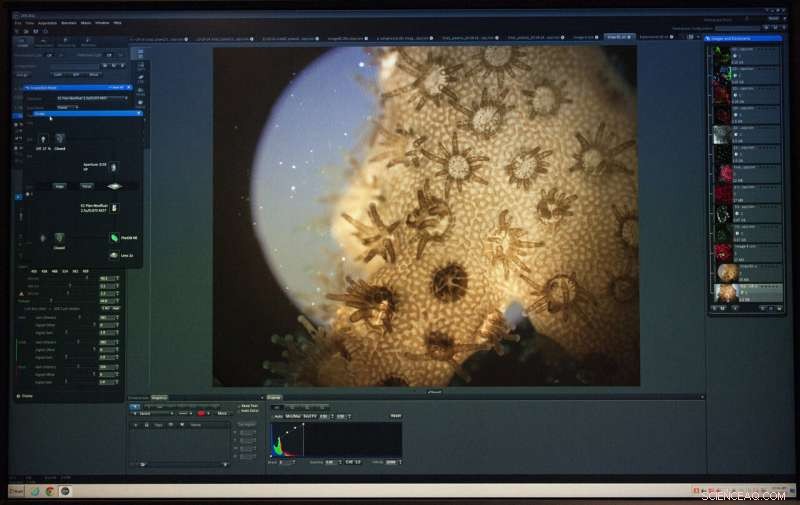
Task: Open the Window menu in the menu bar
Action: click(102, 22)
